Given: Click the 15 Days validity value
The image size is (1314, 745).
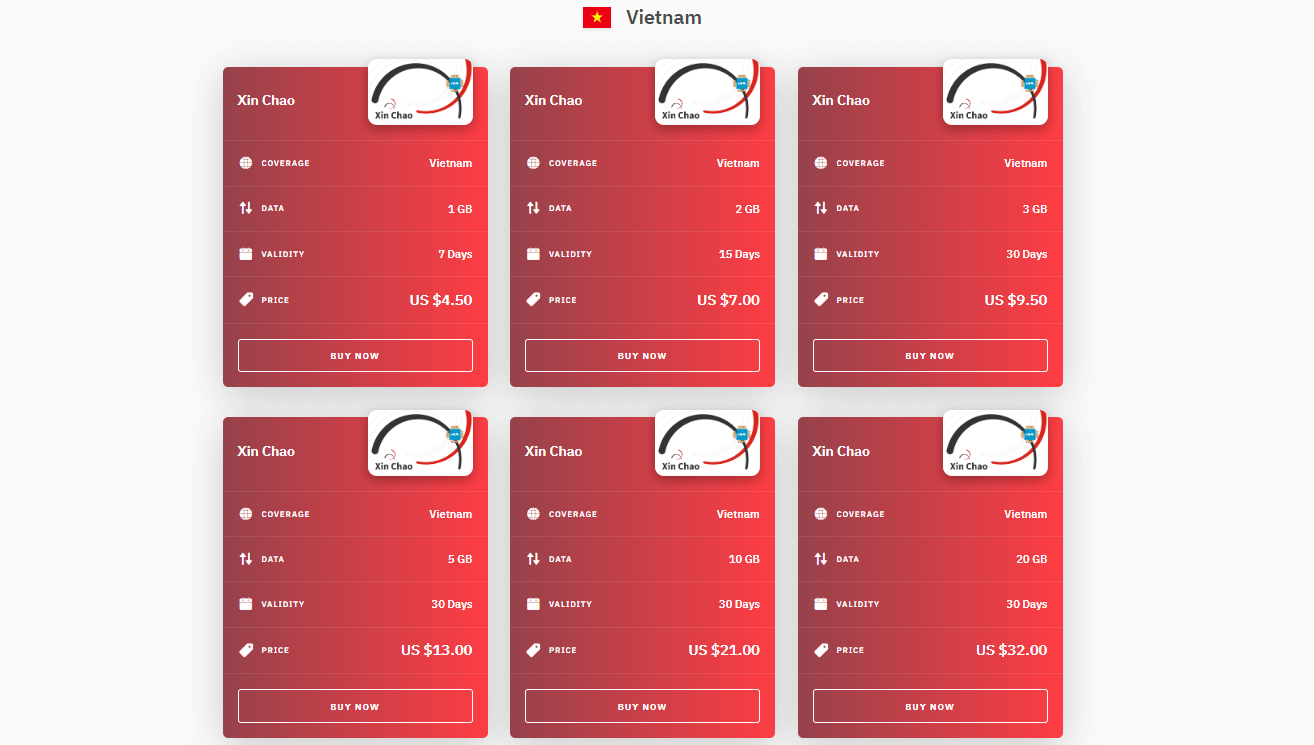Looking at the screenshot, I should point(739,254).
